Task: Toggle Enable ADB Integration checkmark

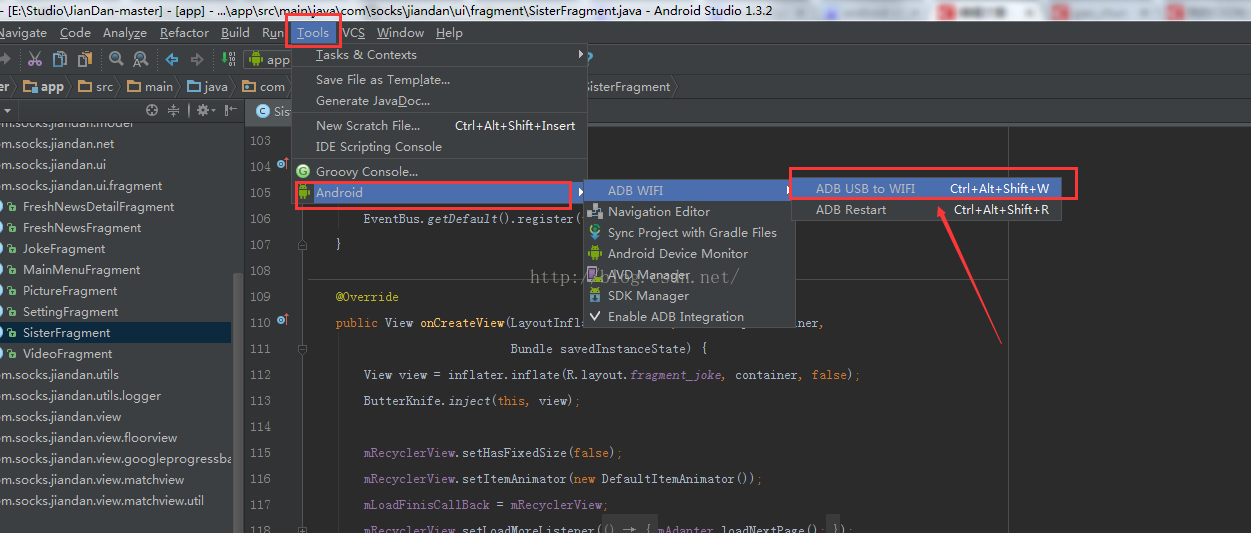Action: (x=595, y=316)
